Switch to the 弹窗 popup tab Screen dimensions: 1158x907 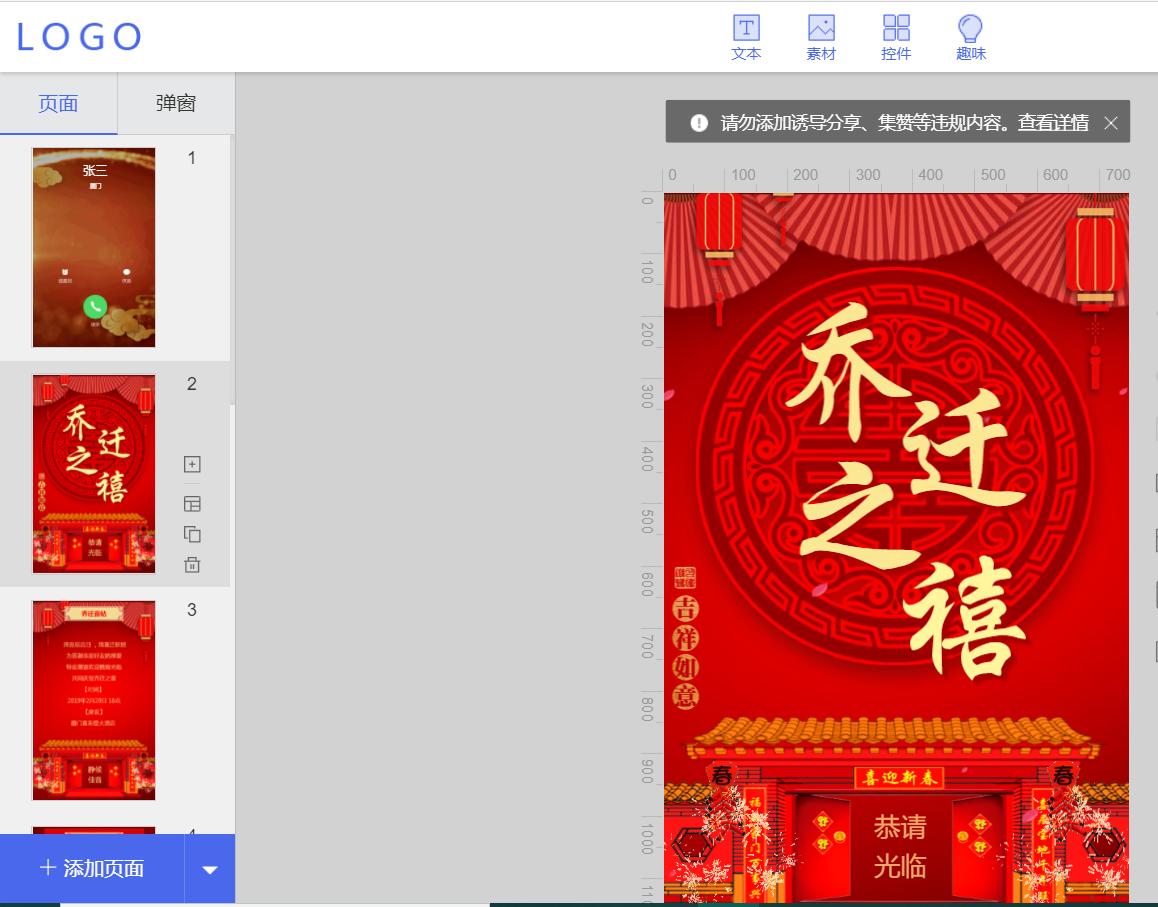tap(174, 103)
